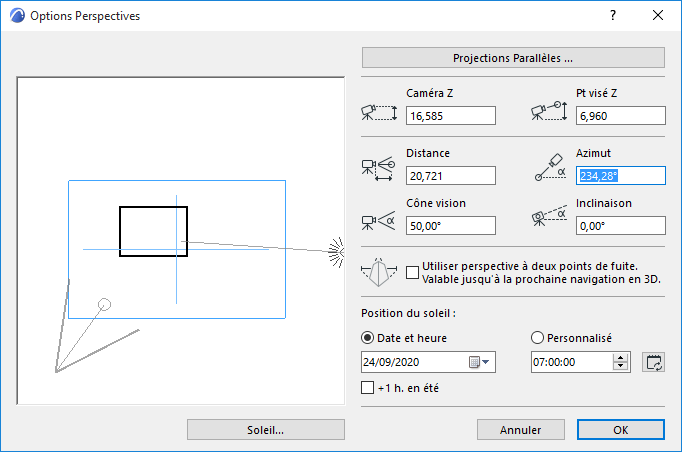Viewport: 682px width, 452px height.
Task: Choose the Personnalisé sun position option
Action: pos(538,338)
